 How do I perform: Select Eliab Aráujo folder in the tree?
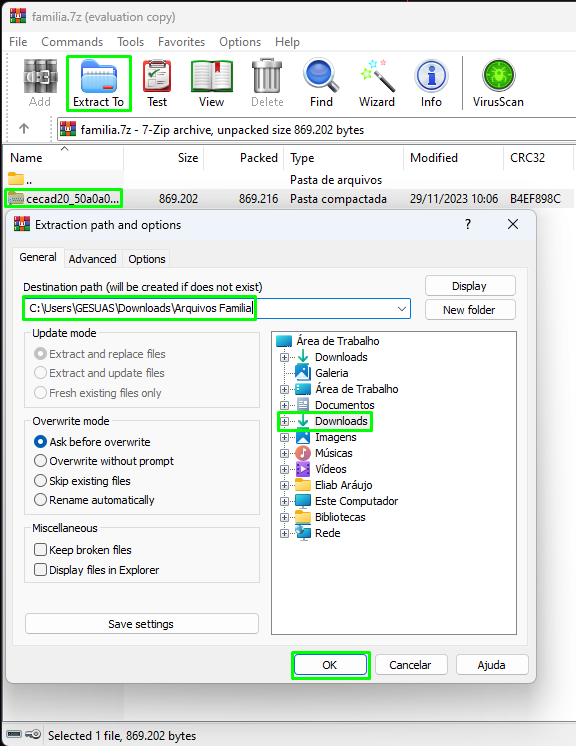click(343, 485)
